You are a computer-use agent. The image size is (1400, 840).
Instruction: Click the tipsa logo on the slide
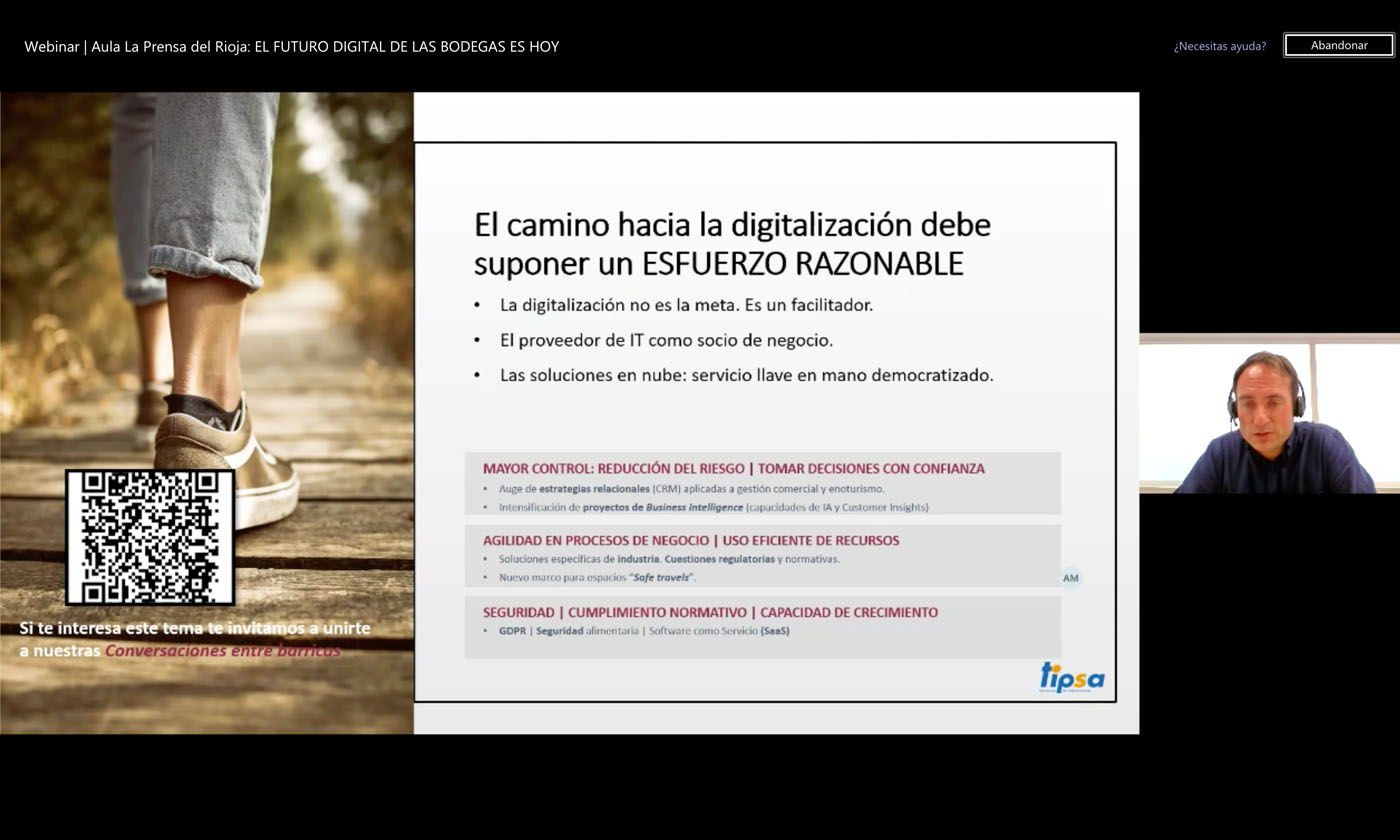1071,677
